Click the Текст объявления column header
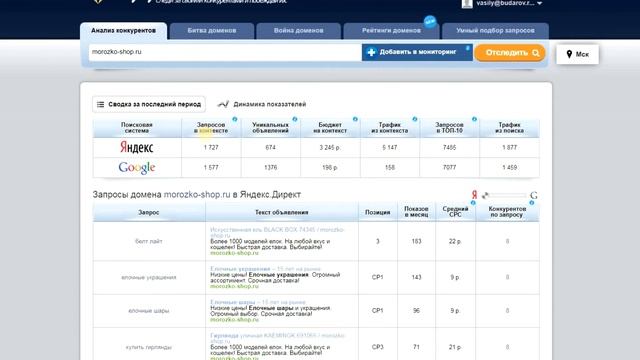The image size is (640, 360). point(282,212)
